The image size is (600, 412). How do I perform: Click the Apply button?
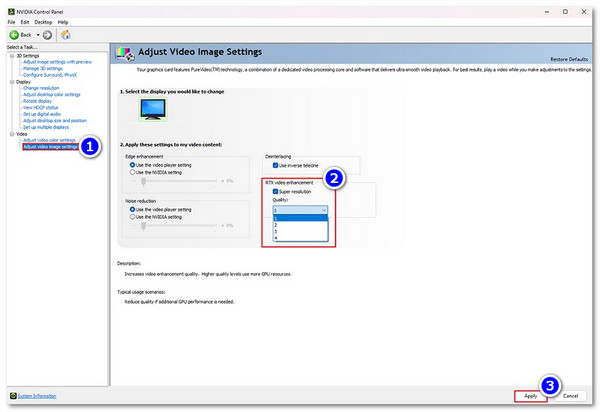tap(530, 396)
